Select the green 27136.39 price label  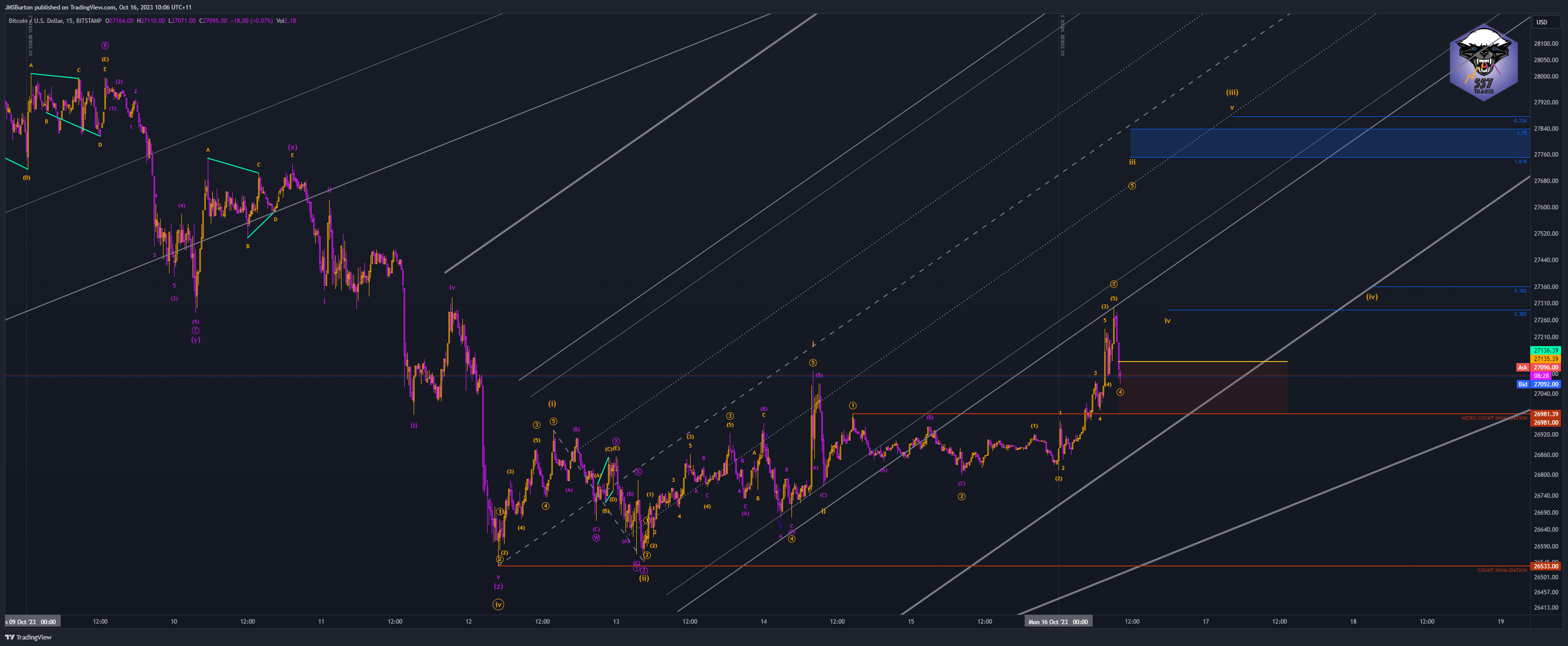click(1546, 351)
